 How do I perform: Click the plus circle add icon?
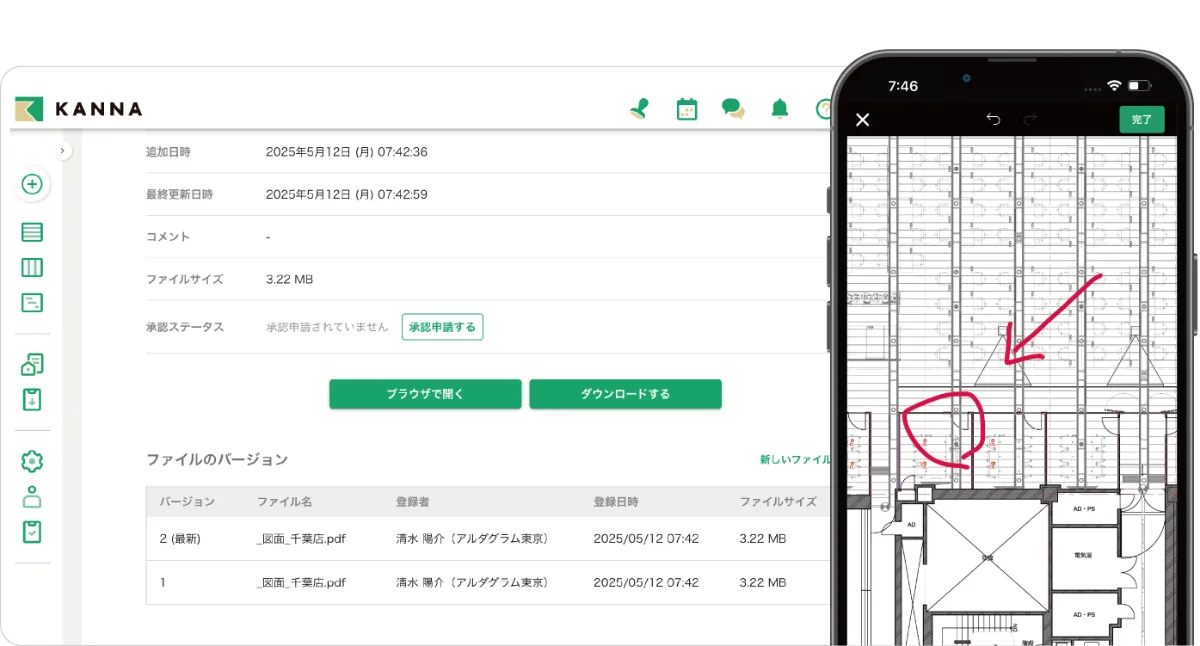pyautogui.click(x=32, y=185)
